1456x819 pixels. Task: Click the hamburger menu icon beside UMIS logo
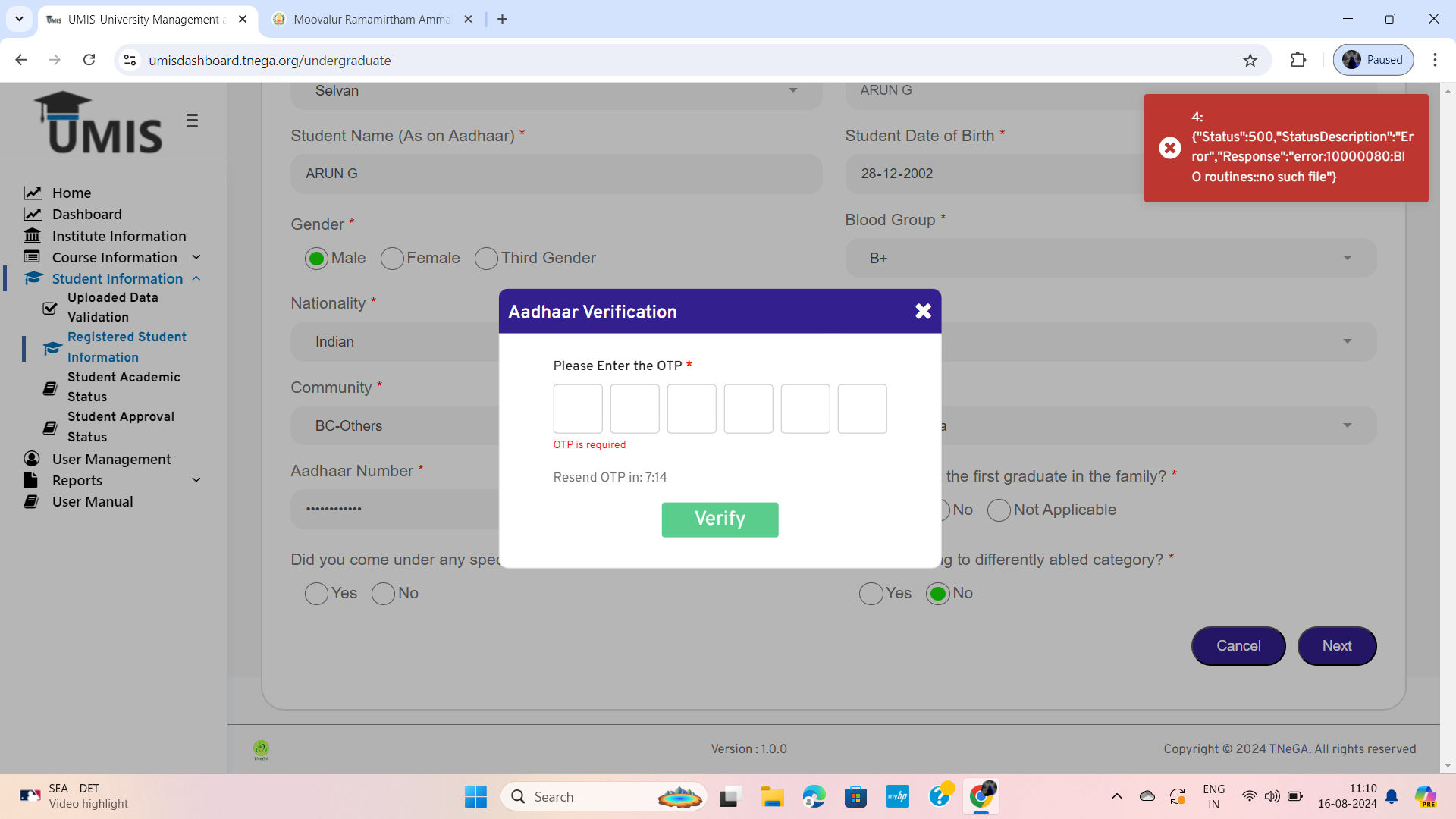pos(192,121)
